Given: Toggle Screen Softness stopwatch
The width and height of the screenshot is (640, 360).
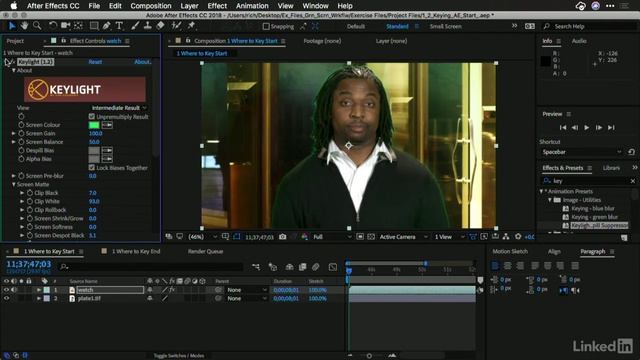Looking at the screenshot, I should tap(30, 227).
